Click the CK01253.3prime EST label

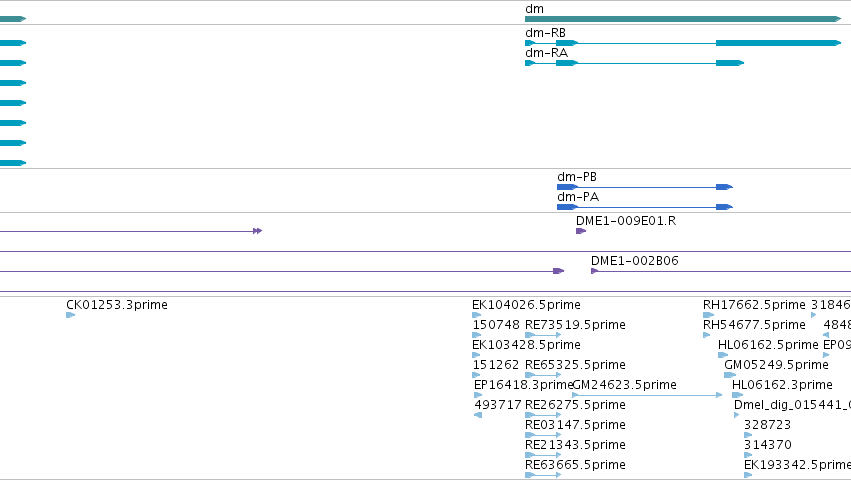click(x=117, y=305)
